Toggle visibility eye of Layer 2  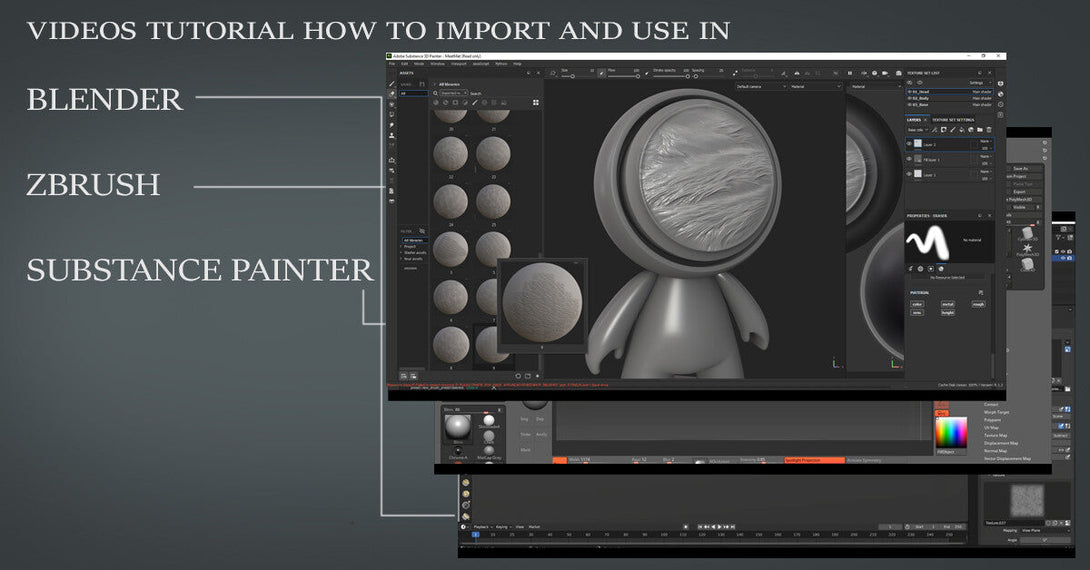909,144
